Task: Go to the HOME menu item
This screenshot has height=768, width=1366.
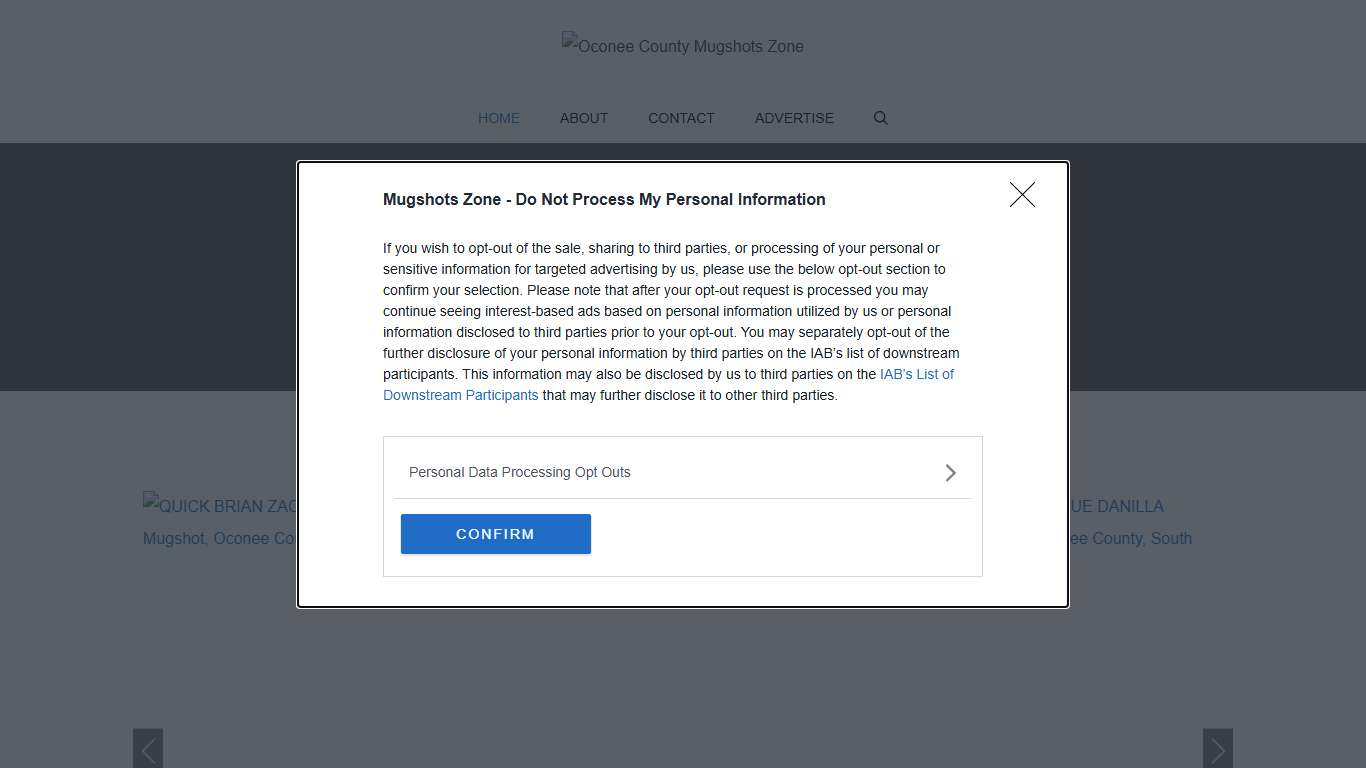Action: [499, 118]
